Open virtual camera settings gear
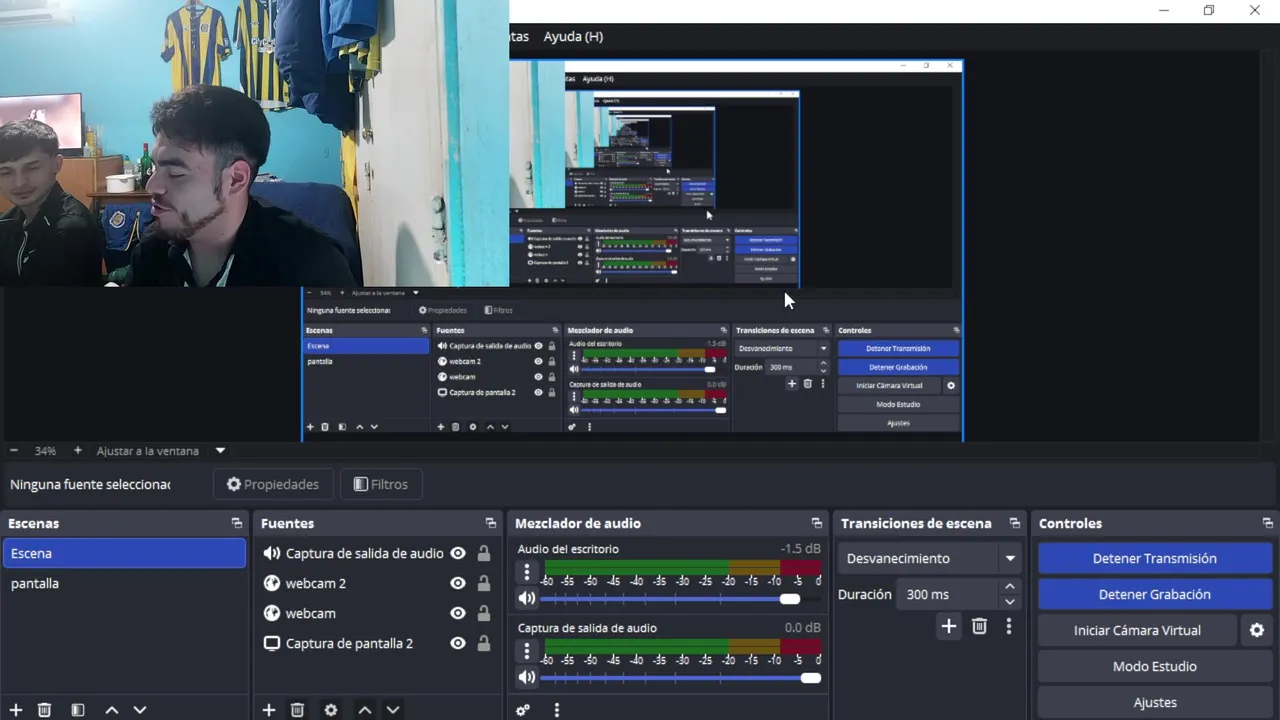 pos(1257,630)
